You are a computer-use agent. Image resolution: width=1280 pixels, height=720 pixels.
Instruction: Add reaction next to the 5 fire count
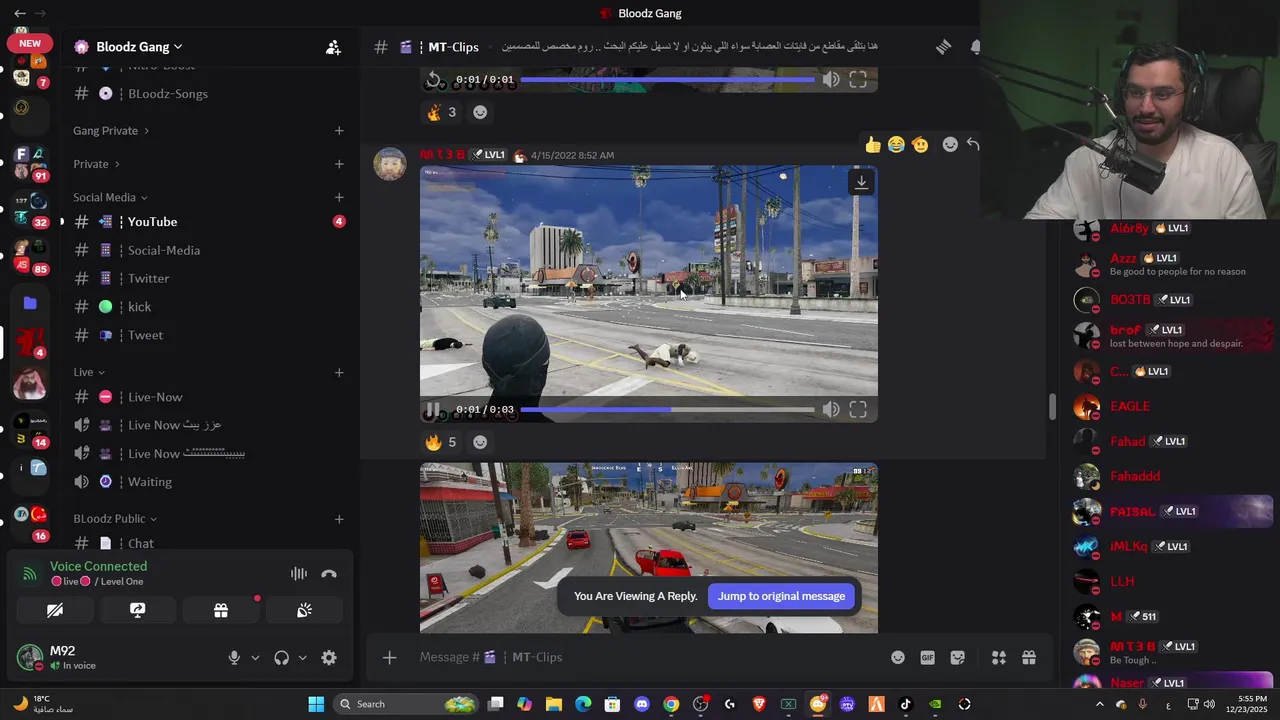(x=480, y=442)
